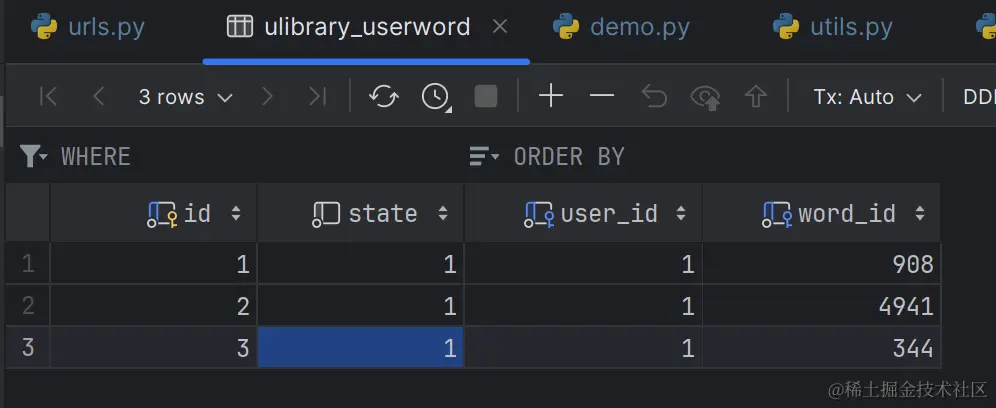Select the word_id column header
The height and width of the screenshot is (408, 996).
(x=821, y=214)
